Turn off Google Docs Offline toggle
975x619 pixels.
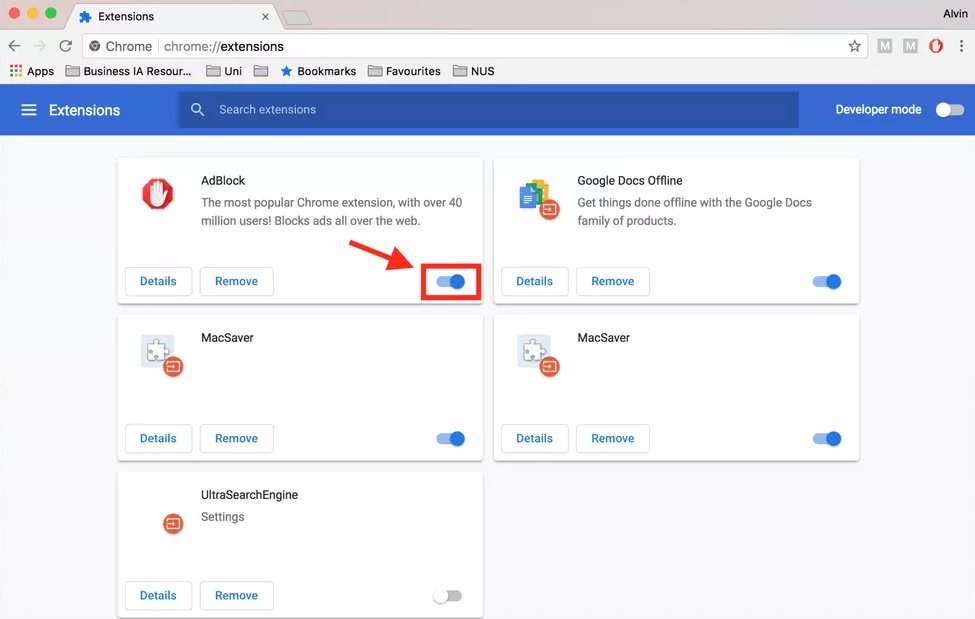pos(827,282)
